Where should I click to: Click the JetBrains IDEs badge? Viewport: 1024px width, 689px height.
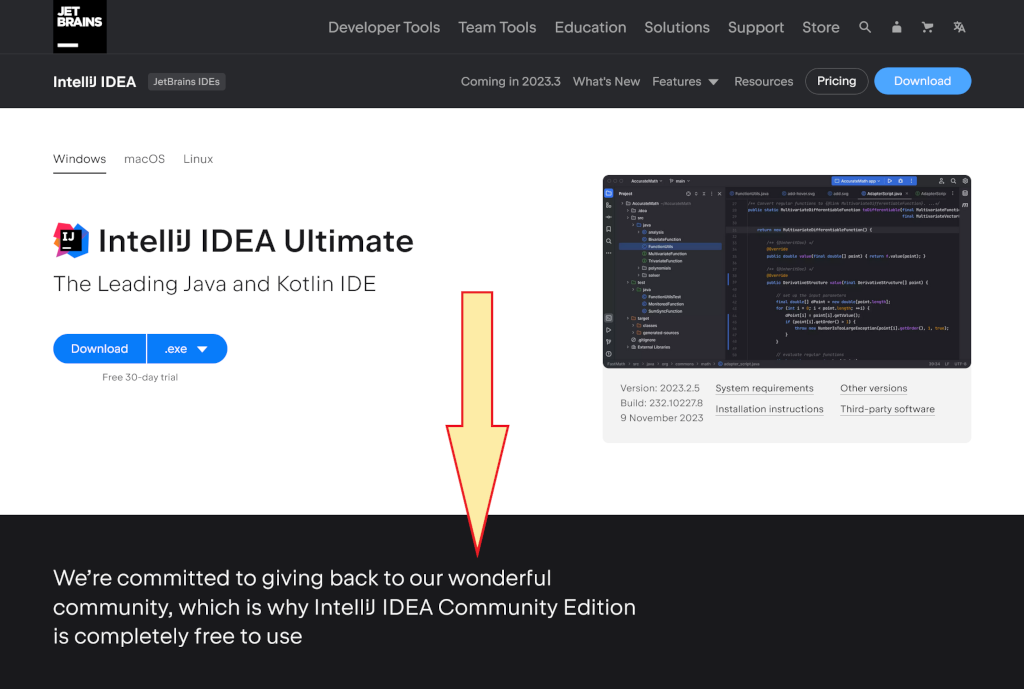click(x=187, y=82)
